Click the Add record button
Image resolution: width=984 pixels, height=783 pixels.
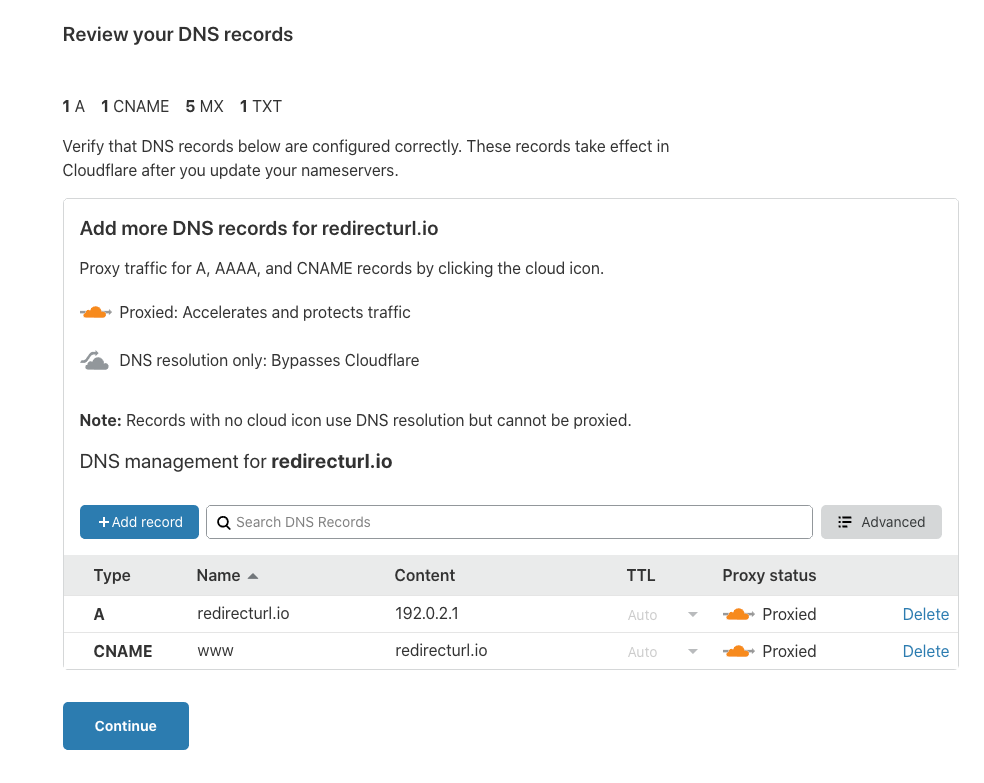(x=139, y=522)
